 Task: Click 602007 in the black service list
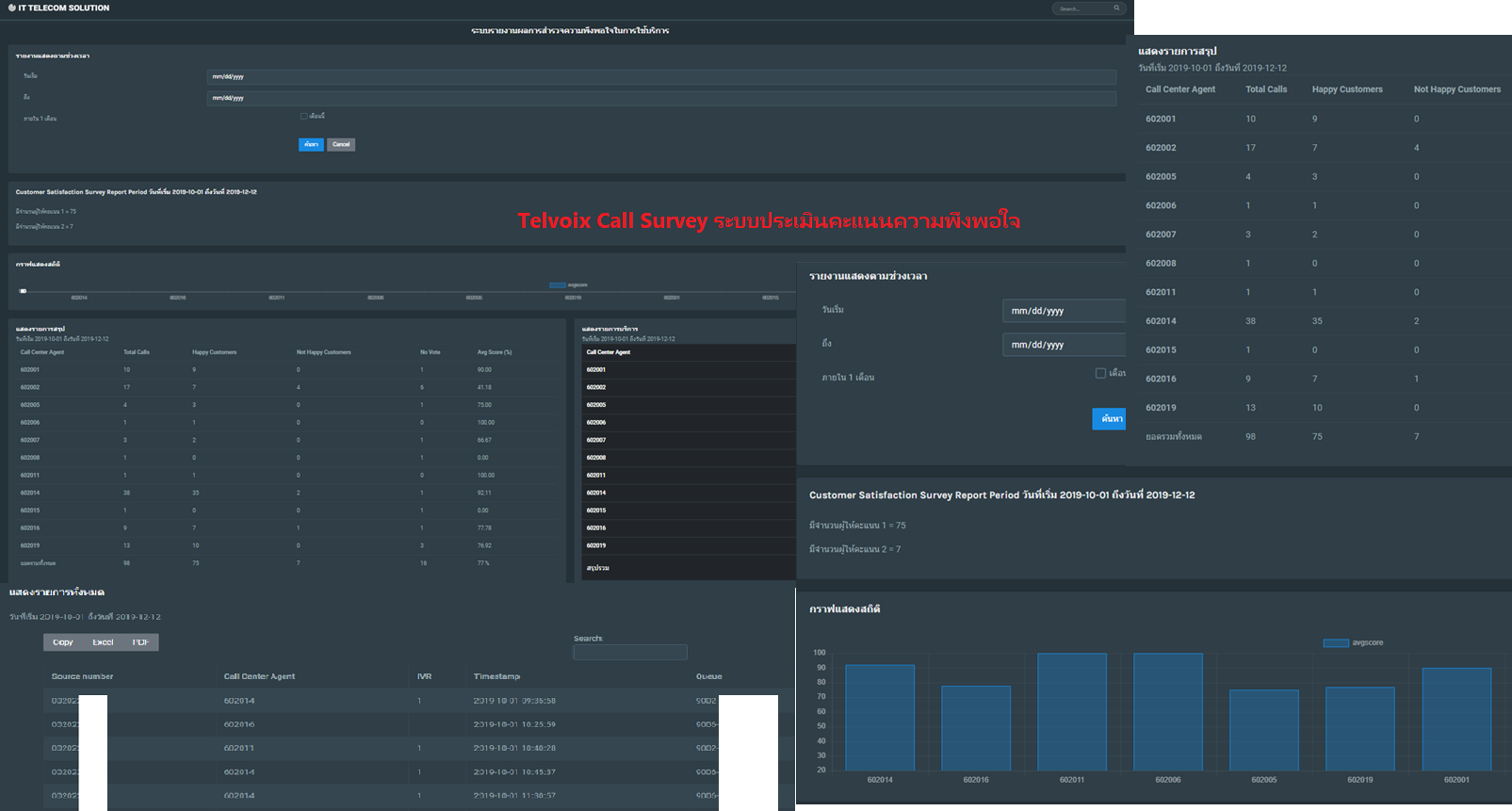tap(596, 440)
